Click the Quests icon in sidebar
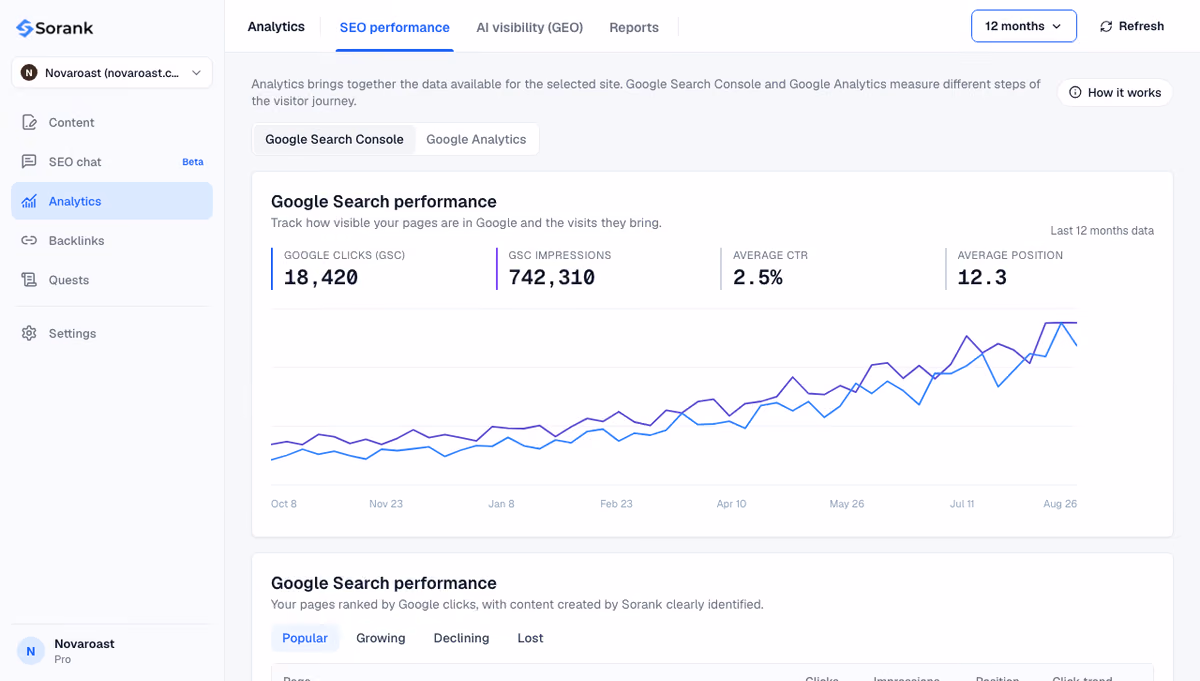The width and height of the screenshot is (1200, 681). pyautogui.click(x=29, y=280)
